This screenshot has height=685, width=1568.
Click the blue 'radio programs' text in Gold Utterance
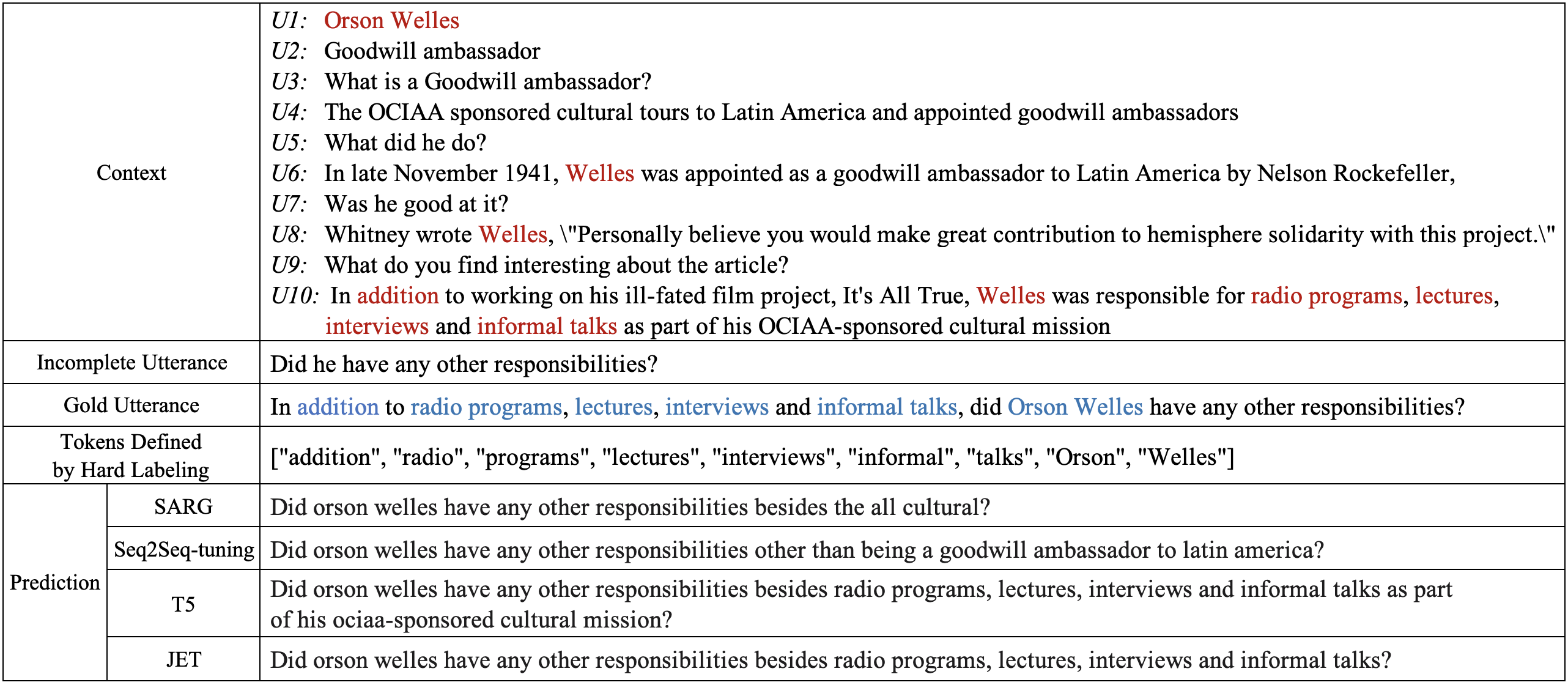click(x=486, y=407)
